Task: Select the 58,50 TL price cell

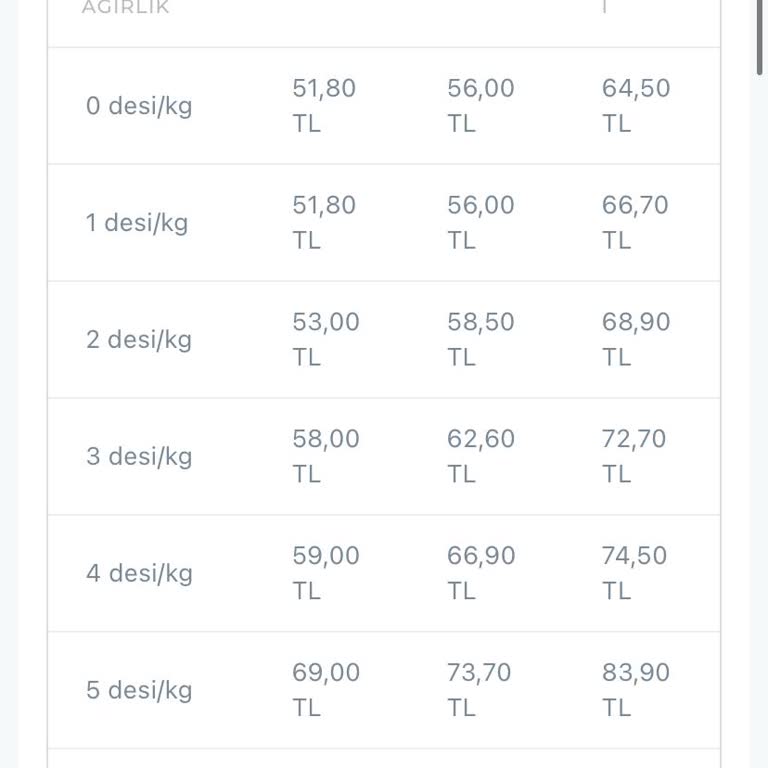Action: (x=481, y=340)
